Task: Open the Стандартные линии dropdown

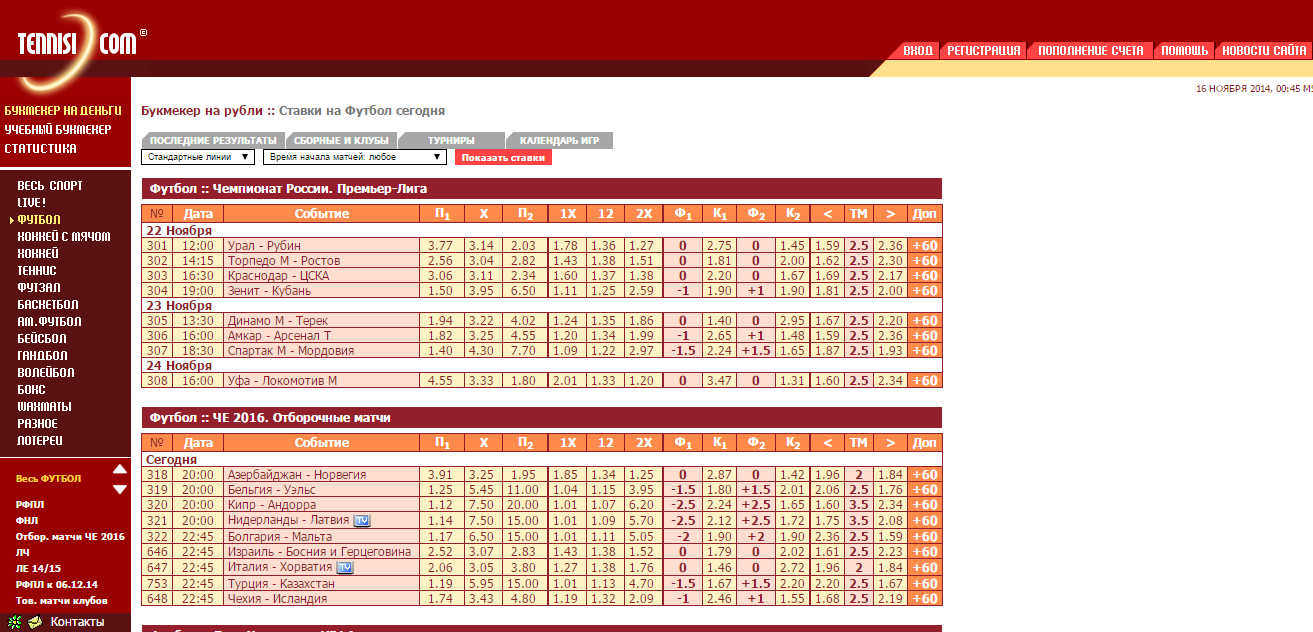Action: coord(197,157)
